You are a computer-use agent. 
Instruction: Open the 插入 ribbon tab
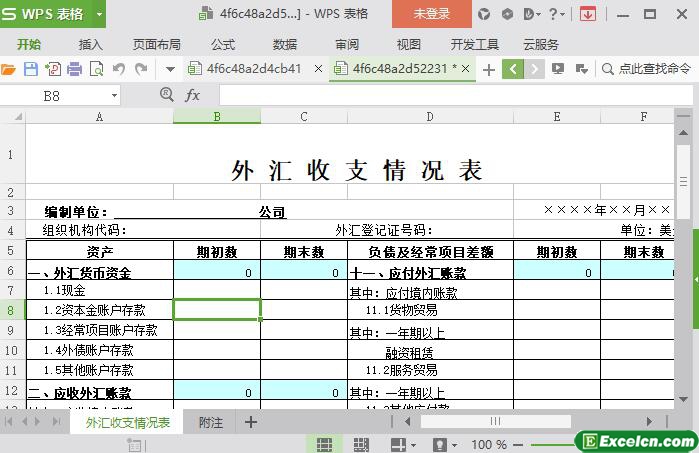point(90,45)
